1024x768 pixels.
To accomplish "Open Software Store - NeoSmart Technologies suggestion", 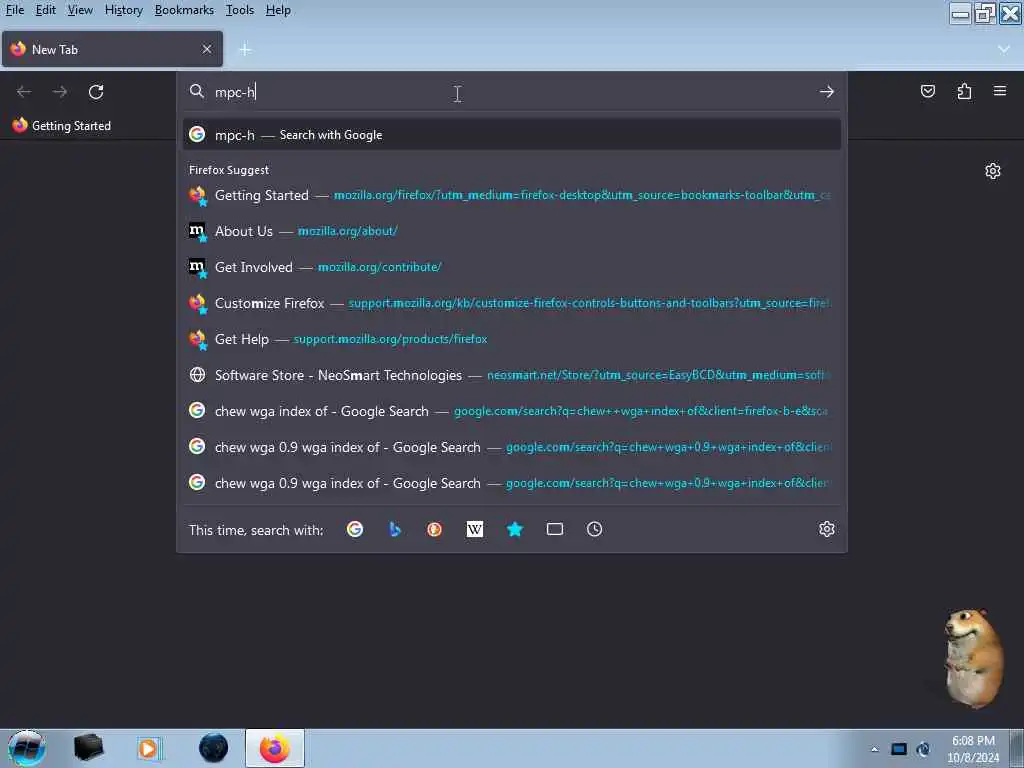I will [x=512, y=375].
